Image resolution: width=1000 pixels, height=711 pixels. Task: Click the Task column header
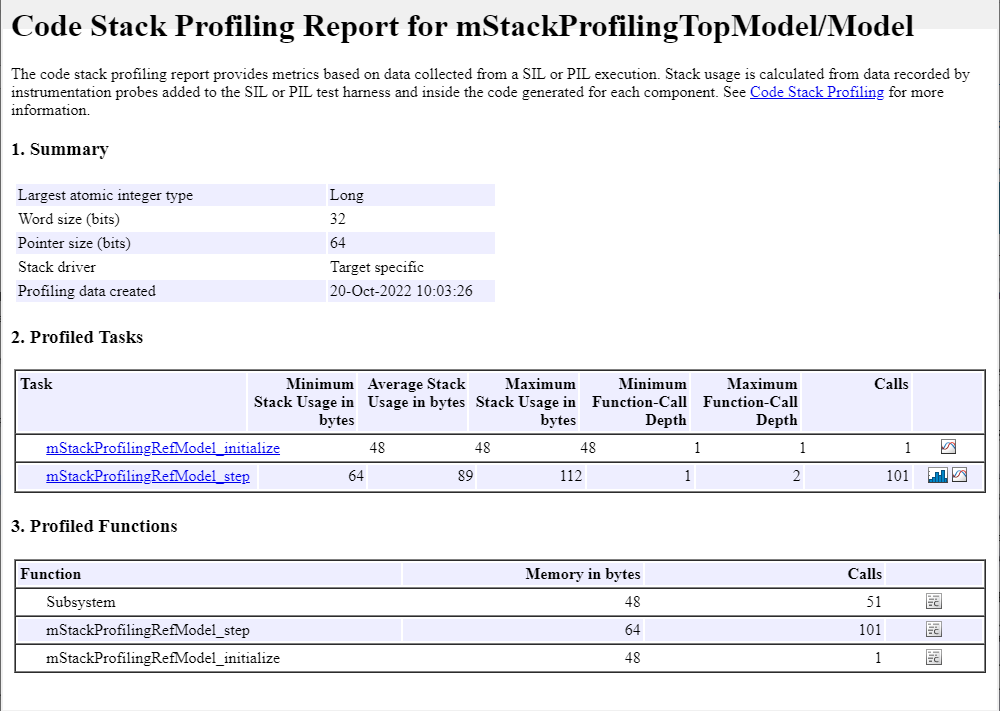point(37,384)
